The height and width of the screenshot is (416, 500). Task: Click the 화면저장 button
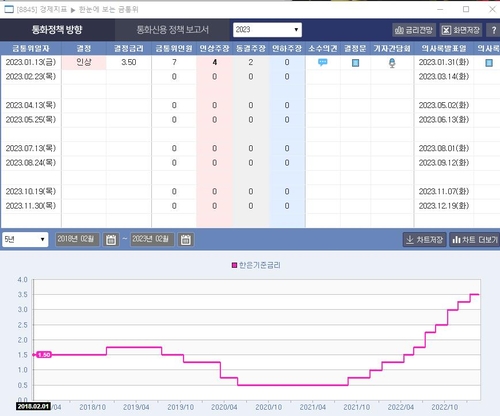[x=461, y=30]
